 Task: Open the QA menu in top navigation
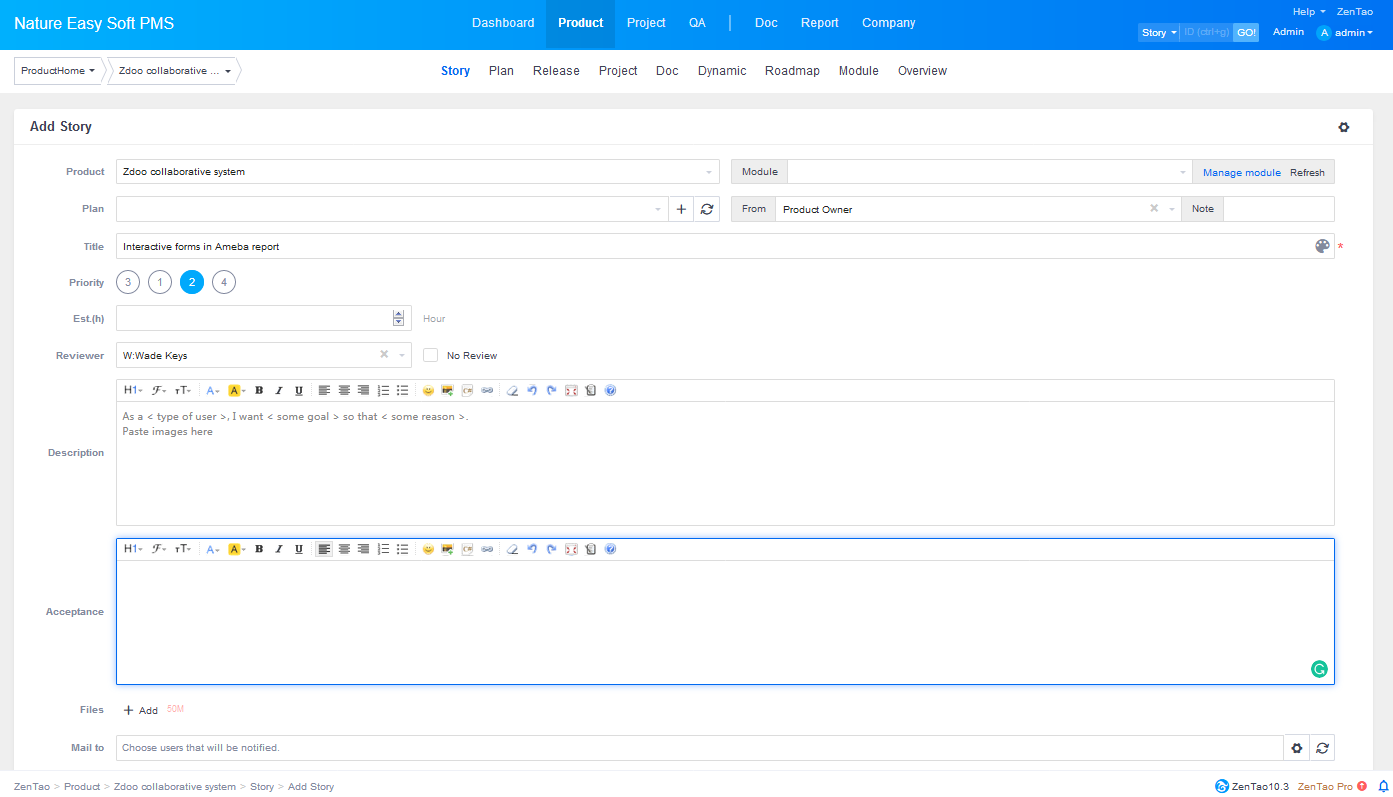[697, 23]
